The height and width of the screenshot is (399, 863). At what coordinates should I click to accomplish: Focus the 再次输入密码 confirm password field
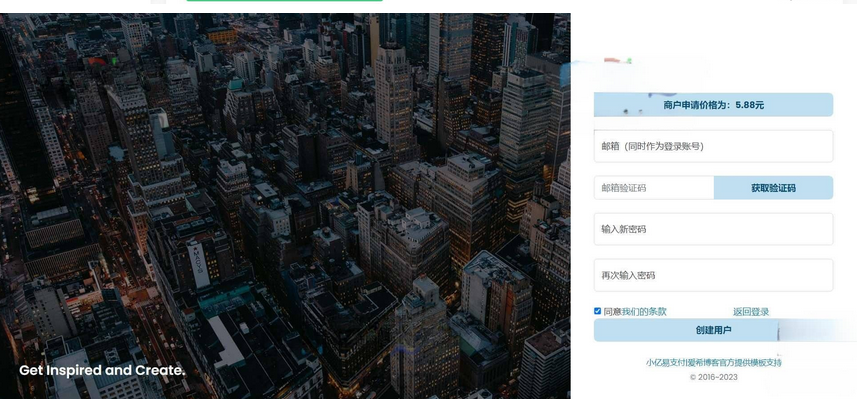coord(713,275)
